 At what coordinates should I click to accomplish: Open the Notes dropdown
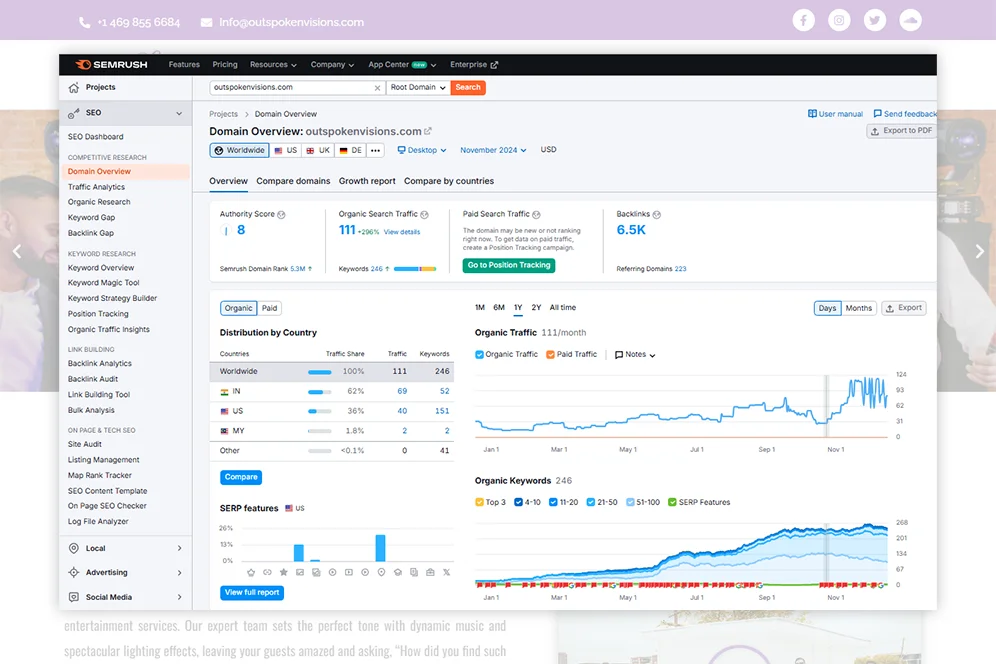coord(635,355)
